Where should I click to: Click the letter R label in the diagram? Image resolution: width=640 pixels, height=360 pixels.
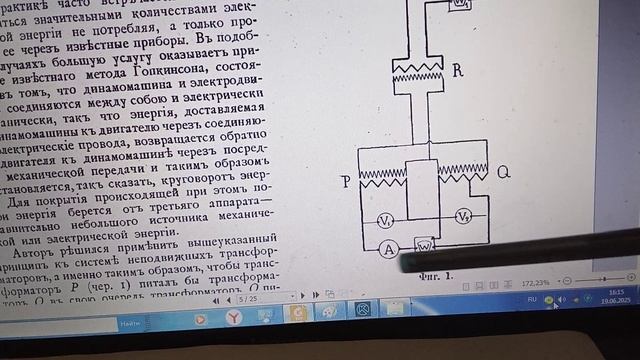point(458,71)
